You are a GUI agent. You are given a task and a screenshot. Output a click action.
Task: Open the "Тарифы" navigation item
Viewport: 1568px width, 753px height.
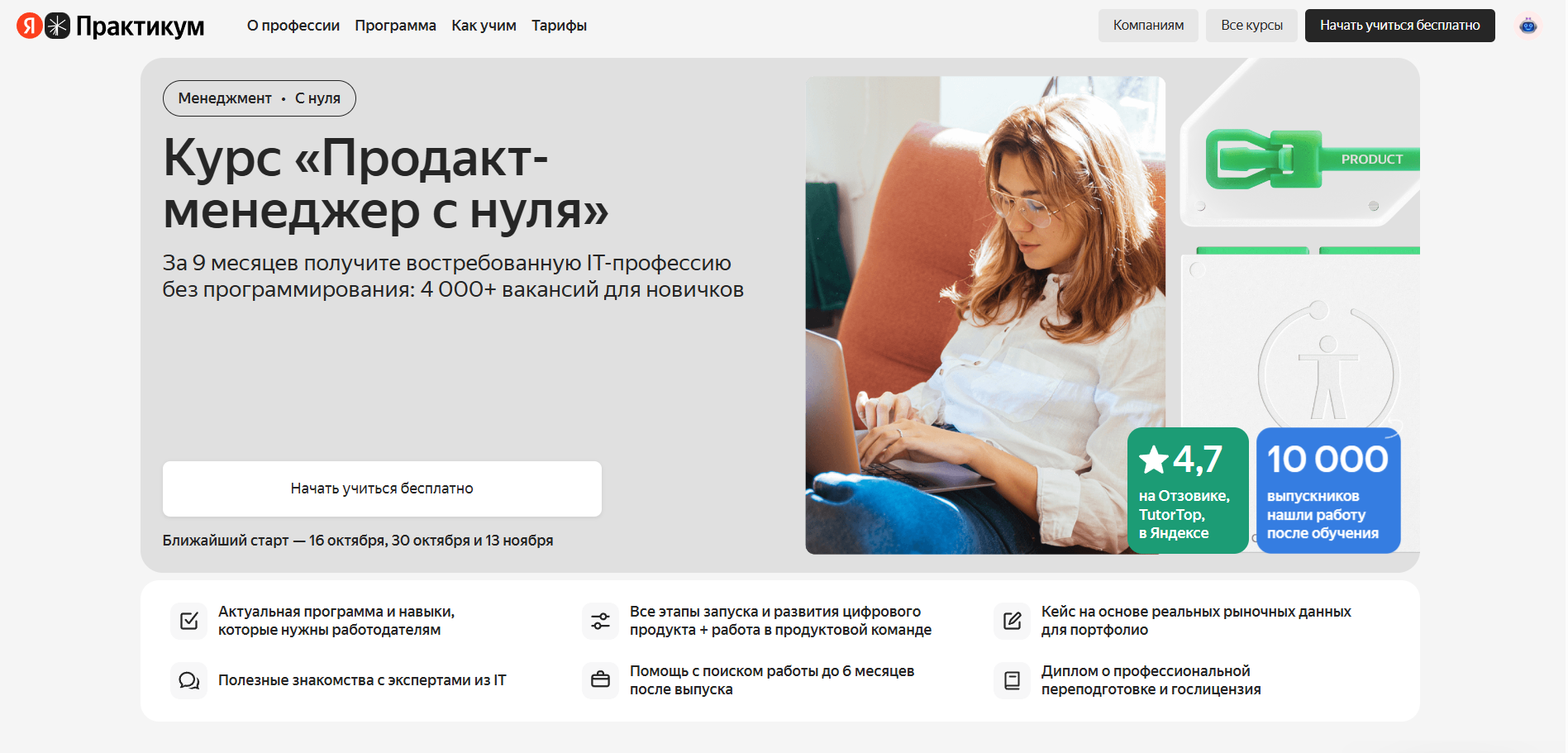click(559, 26)
